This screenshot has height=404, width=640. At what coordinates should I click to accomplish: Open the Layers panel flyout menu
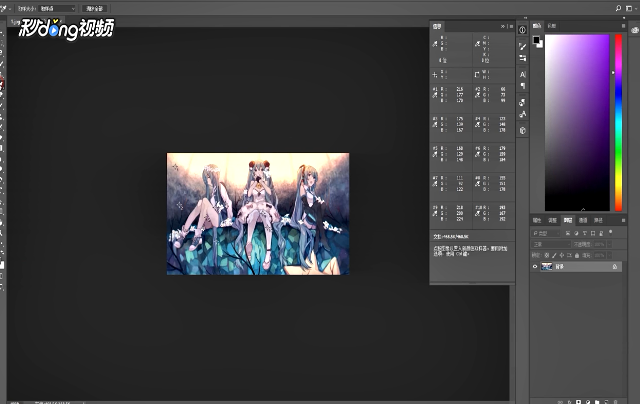[623, 220]
